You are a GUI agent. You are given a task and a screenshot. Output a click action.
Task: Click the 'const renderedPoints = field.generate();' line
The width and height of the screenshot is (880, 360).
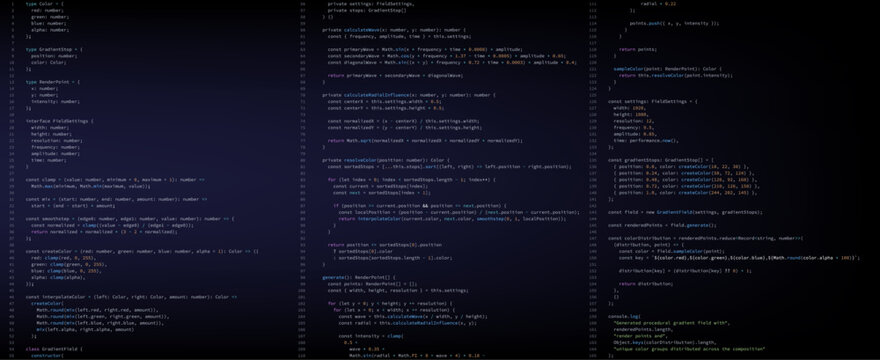pyautogui.click(x=662, y=225)
